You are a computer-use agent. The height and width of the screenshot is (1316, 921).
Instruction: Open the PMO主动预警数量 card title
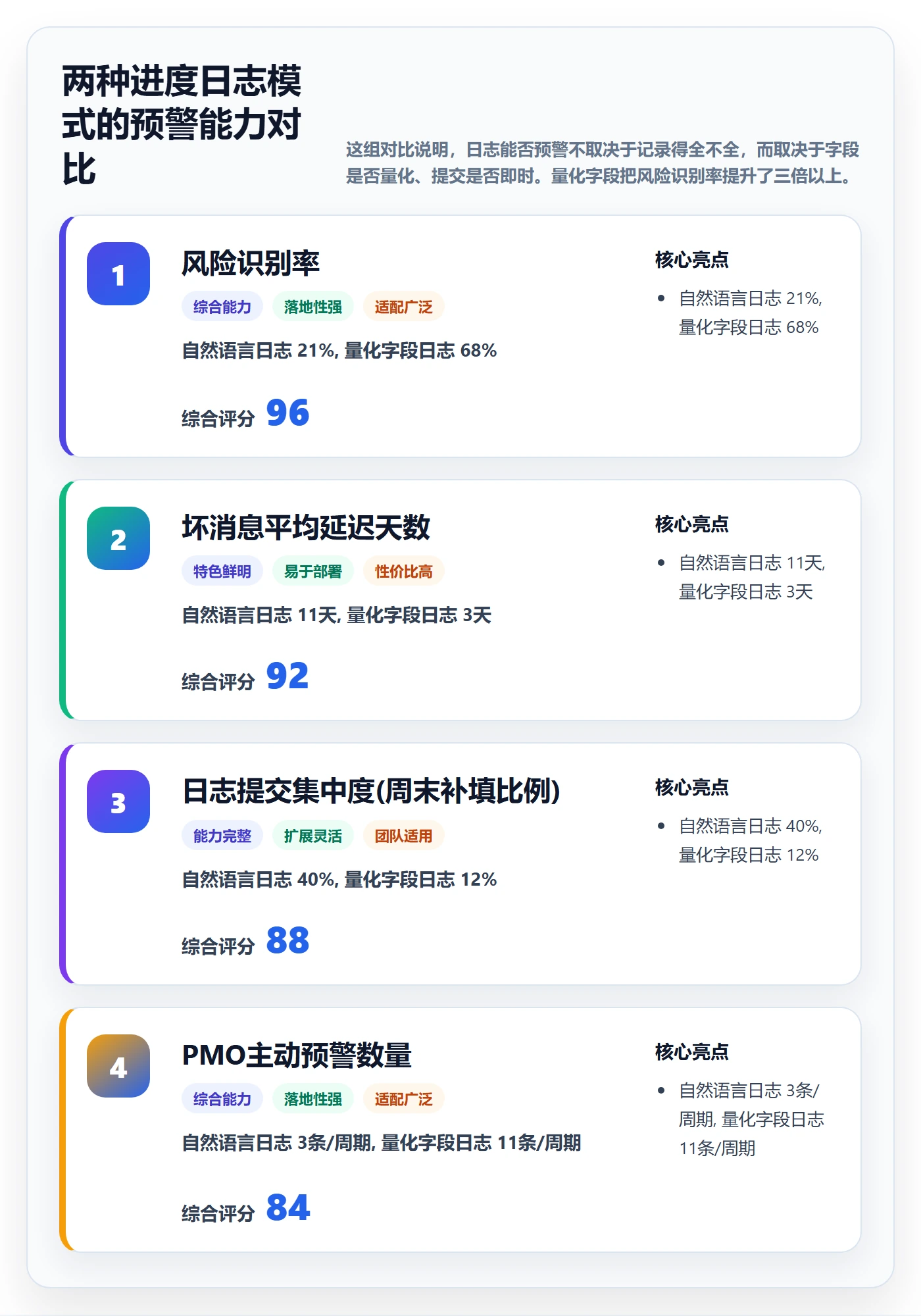click(x=297, y=1055)
